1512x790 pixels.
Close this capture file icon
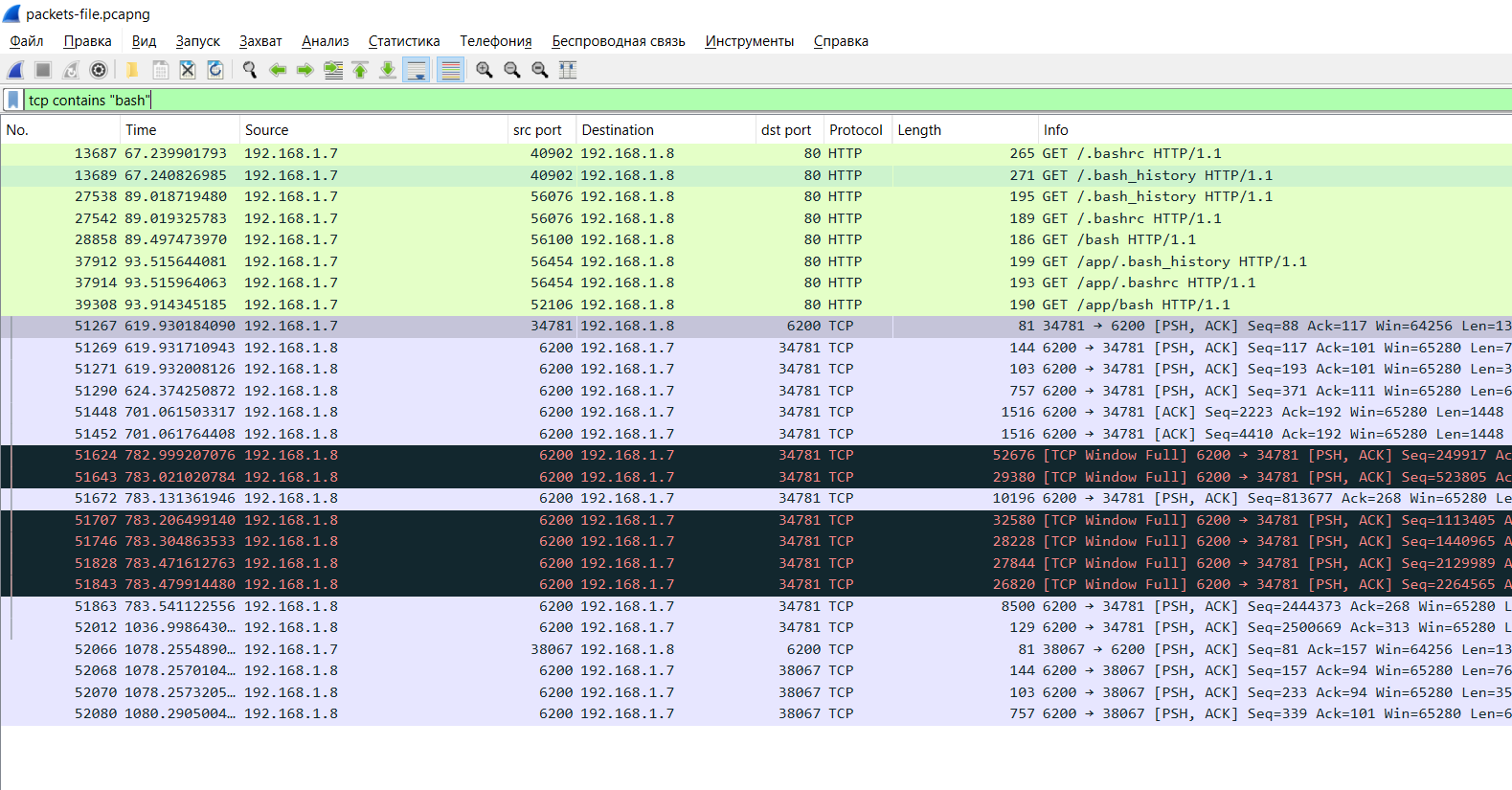188,70
